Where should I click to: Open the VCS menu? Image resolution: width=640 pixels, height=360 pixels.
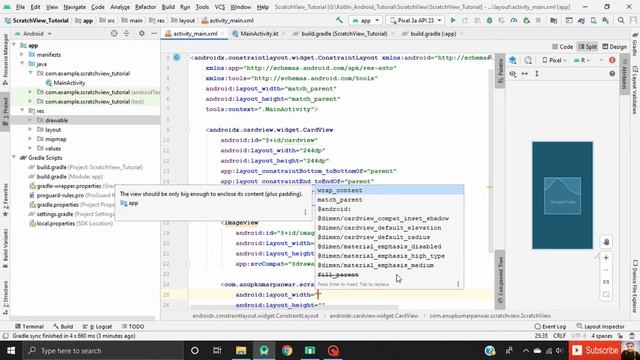pyautogui.click(x=220, y=7)
